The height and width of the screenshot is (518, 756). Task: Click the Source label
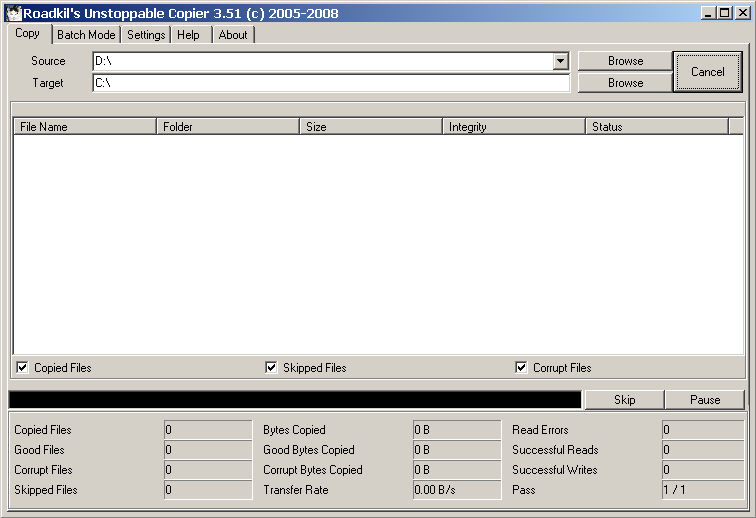pos(48,61)
